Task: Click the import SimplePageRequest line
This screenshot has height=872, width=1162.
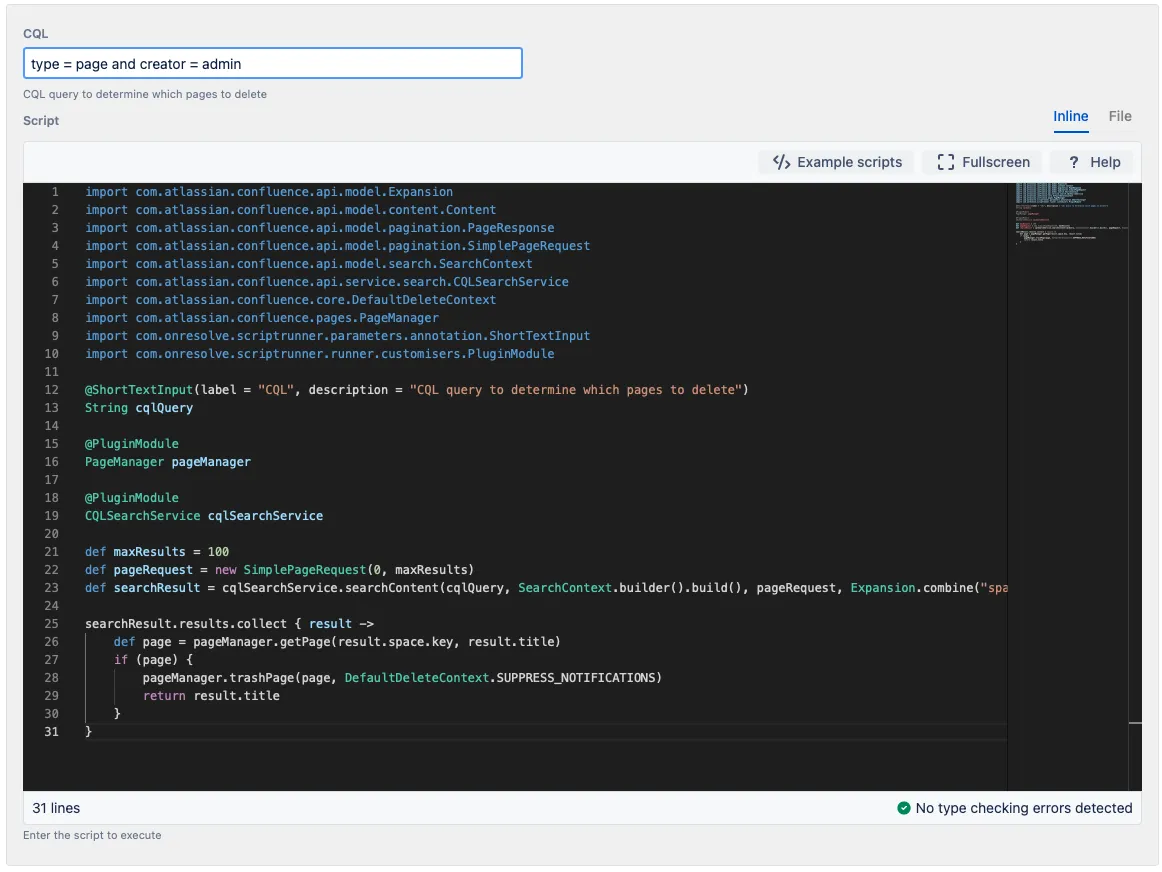Action: [337, 246]
